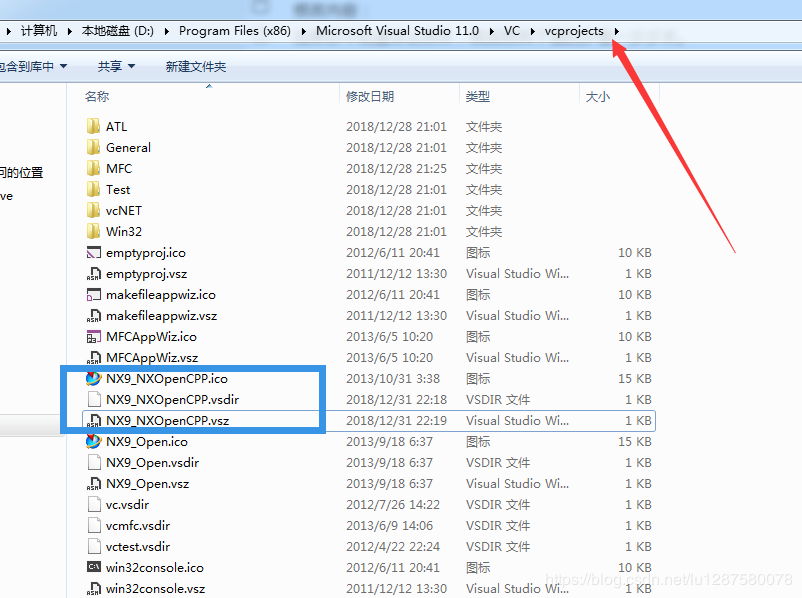Expand the arrow after VC in address bar
The image size is (802, 598).
click(532, 31)
